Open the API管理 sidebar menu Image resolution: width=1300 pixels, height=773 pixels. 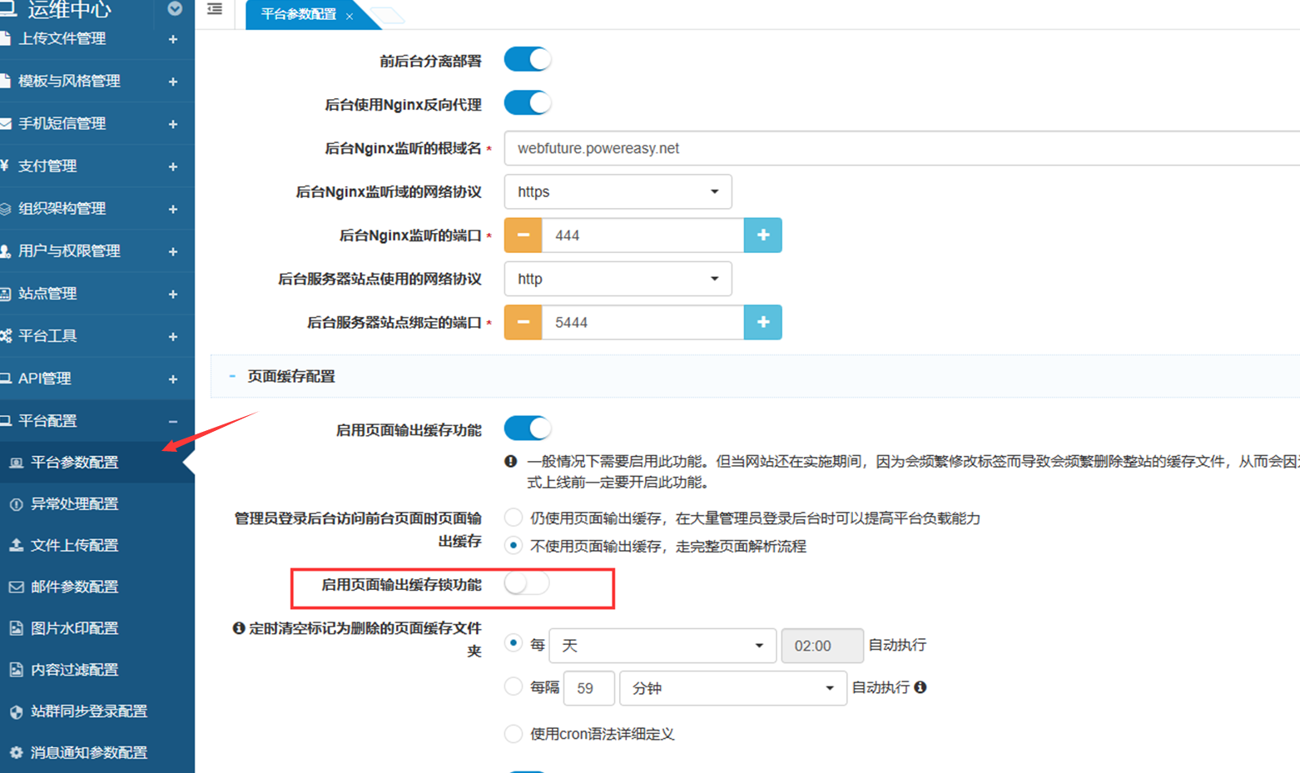pos(97,379)
